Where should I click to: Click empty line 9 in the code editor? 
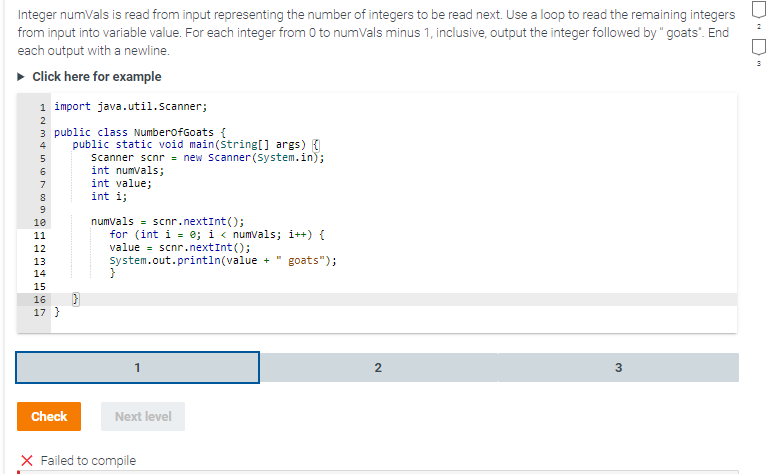click(394, 209)
